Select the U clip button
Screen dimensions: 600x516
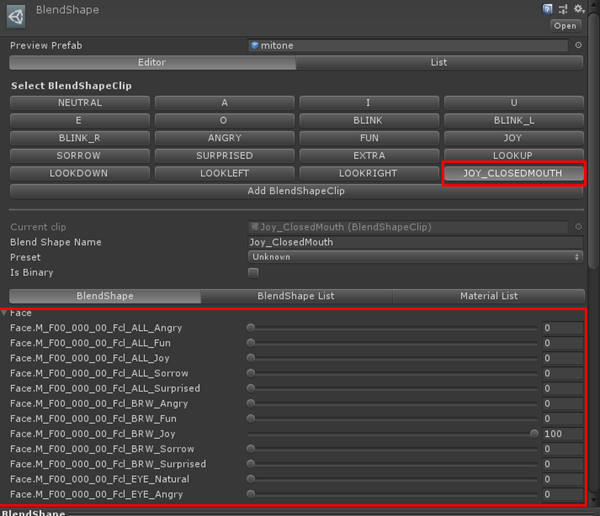point(514,103)
